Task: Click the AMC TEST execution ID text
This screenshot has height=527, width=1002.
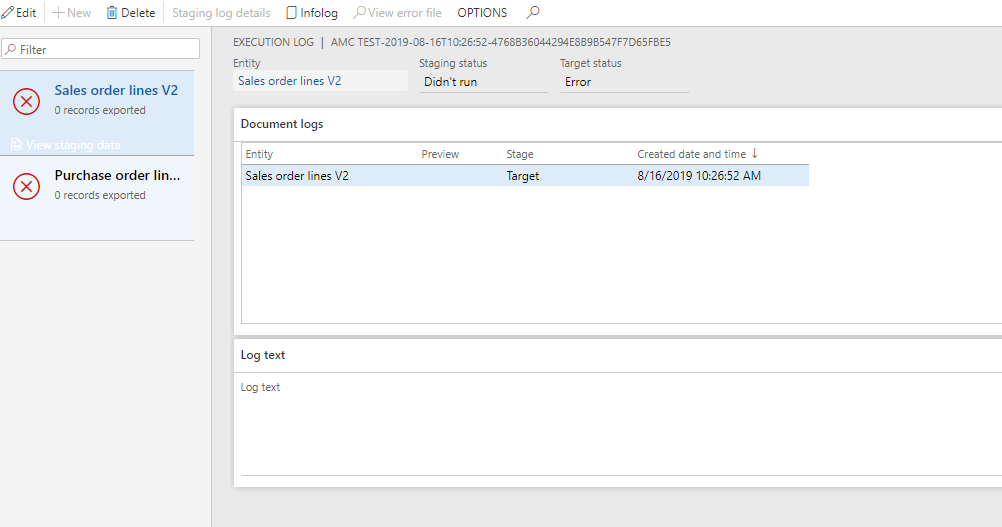Action: tap(500, 42)
